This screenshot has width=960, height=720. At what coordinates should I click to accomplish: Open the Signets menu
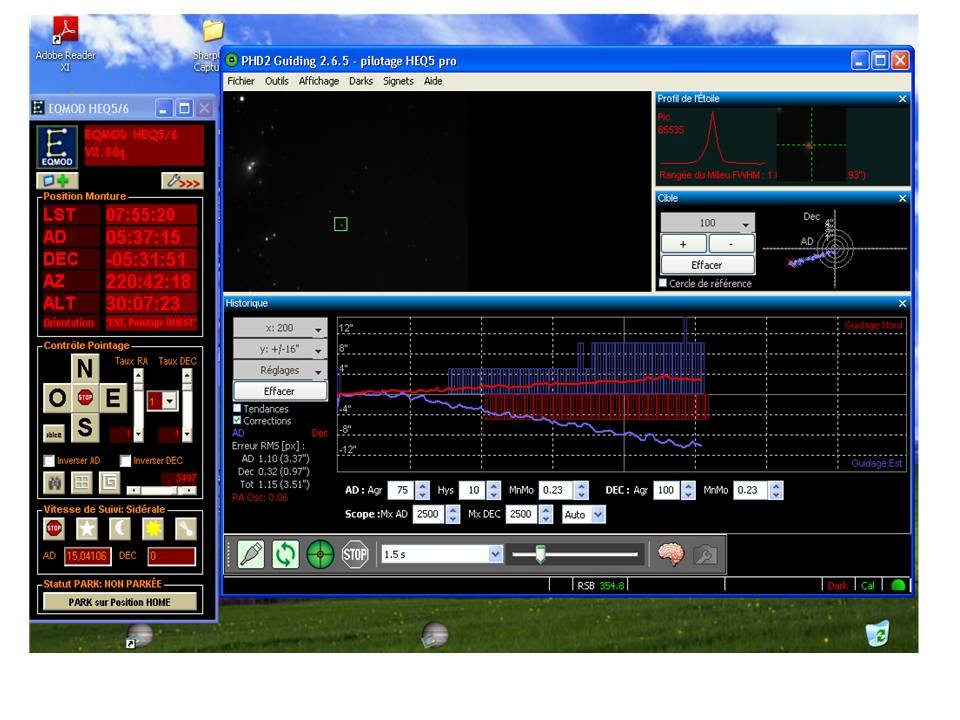tap(398, 81)
